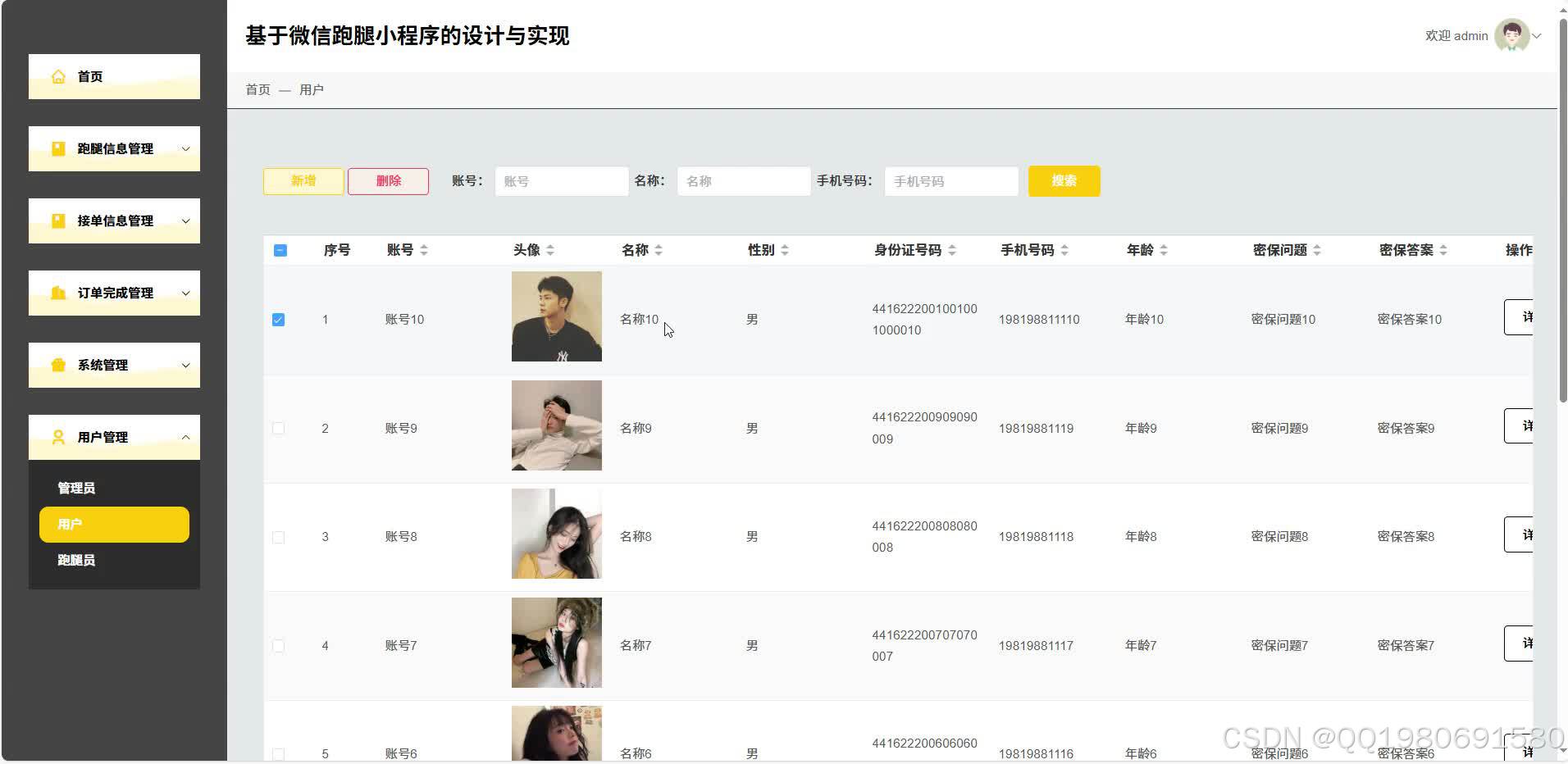Open details button for 账号10 row
Image resolution: width=1568 pixels, height=764 pixels.
1519,317
